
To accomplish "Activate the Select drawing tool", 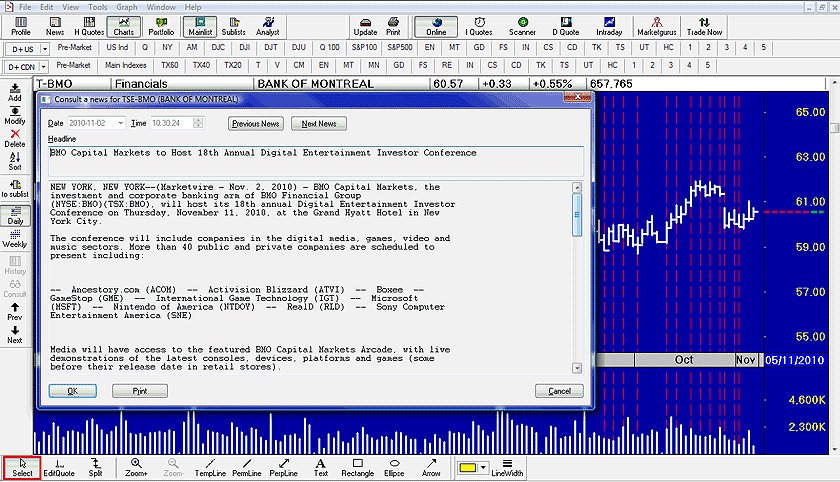I will pos(22,468).
